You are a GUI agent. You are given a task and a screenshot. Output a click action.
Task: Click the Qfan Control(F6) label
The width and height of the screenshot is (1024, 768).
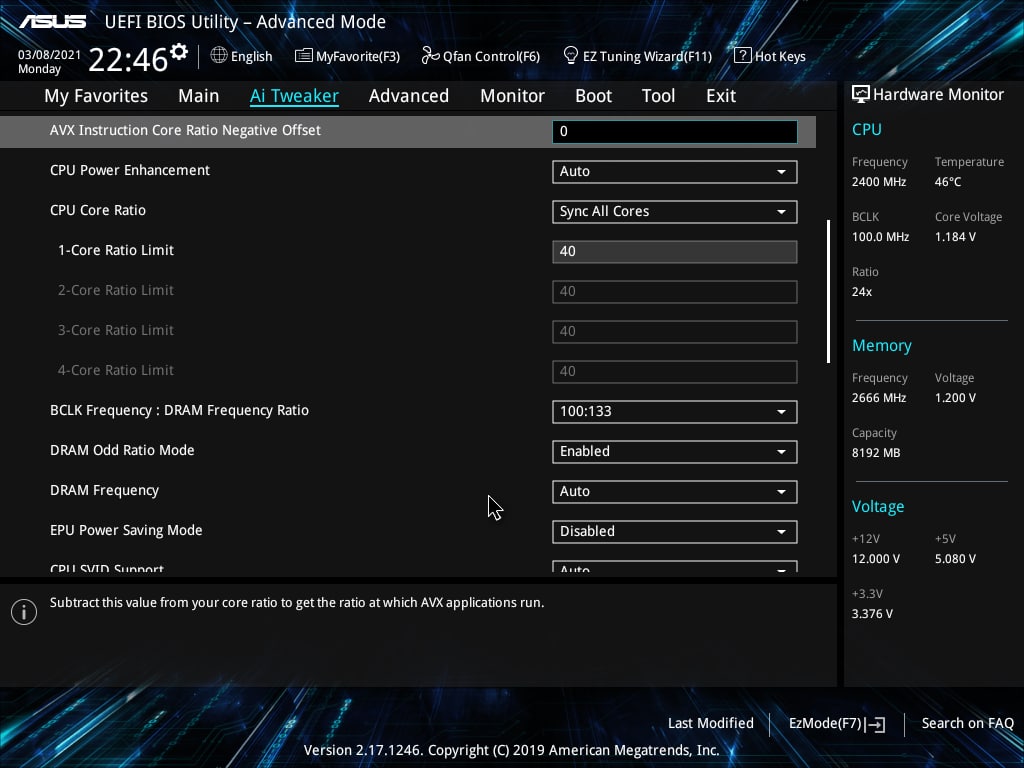[x=491, y=56]
